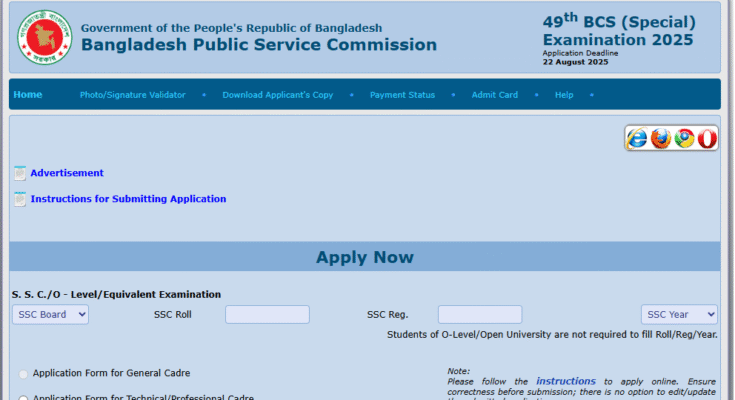Click the Internet Explorer browser icon
This screenshot has width=735, height=400.
pos(637,138)
